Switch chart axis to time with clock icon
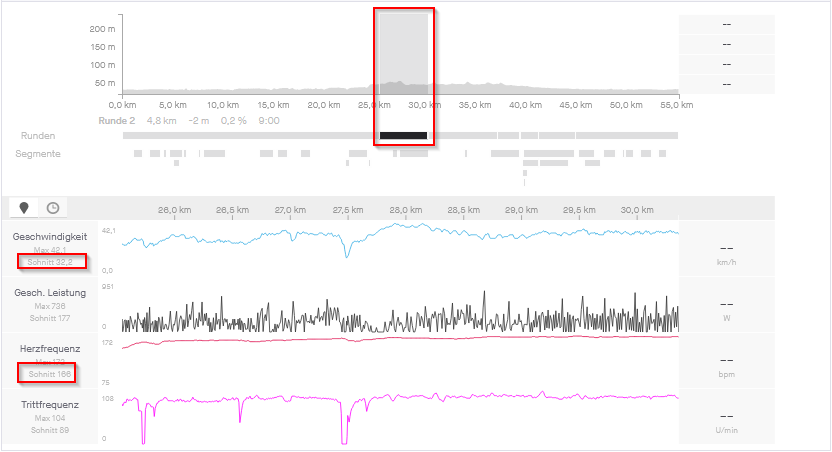The height and width of the screenshot is (452, 832). click(52, 208)
